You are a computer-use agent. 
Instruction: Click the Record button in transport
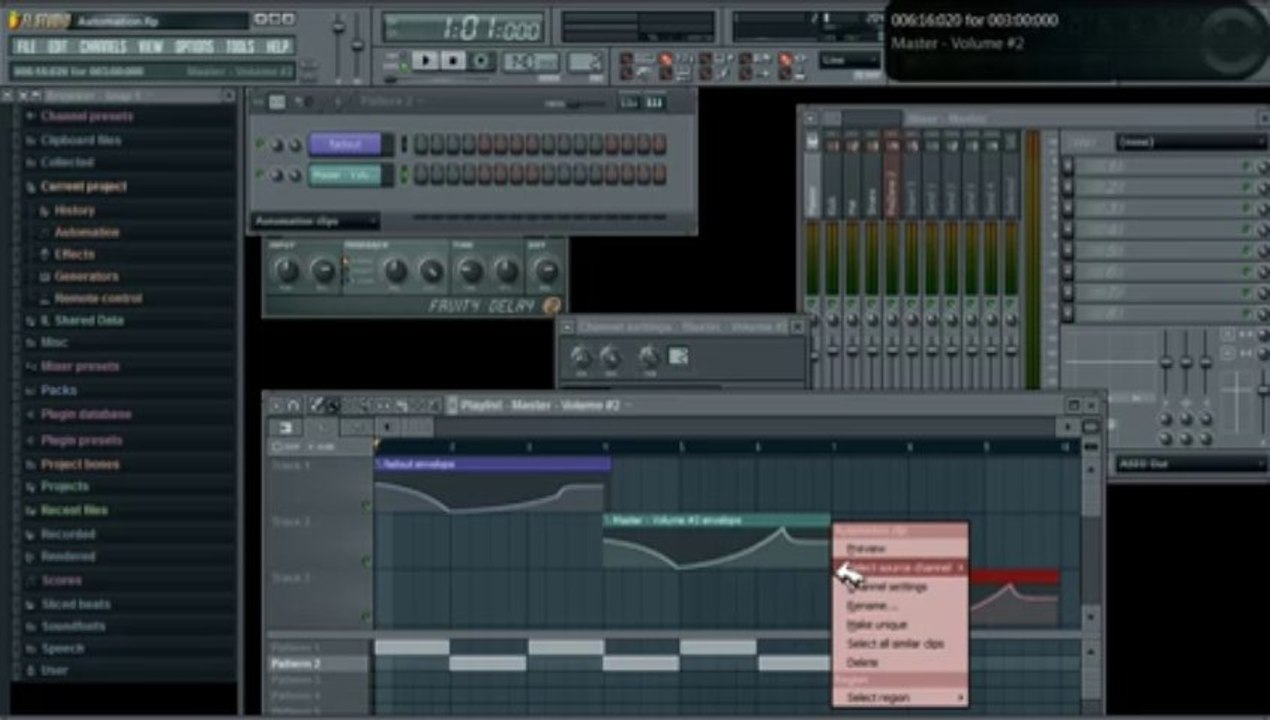pyautogui.click(x=482, y=61)
